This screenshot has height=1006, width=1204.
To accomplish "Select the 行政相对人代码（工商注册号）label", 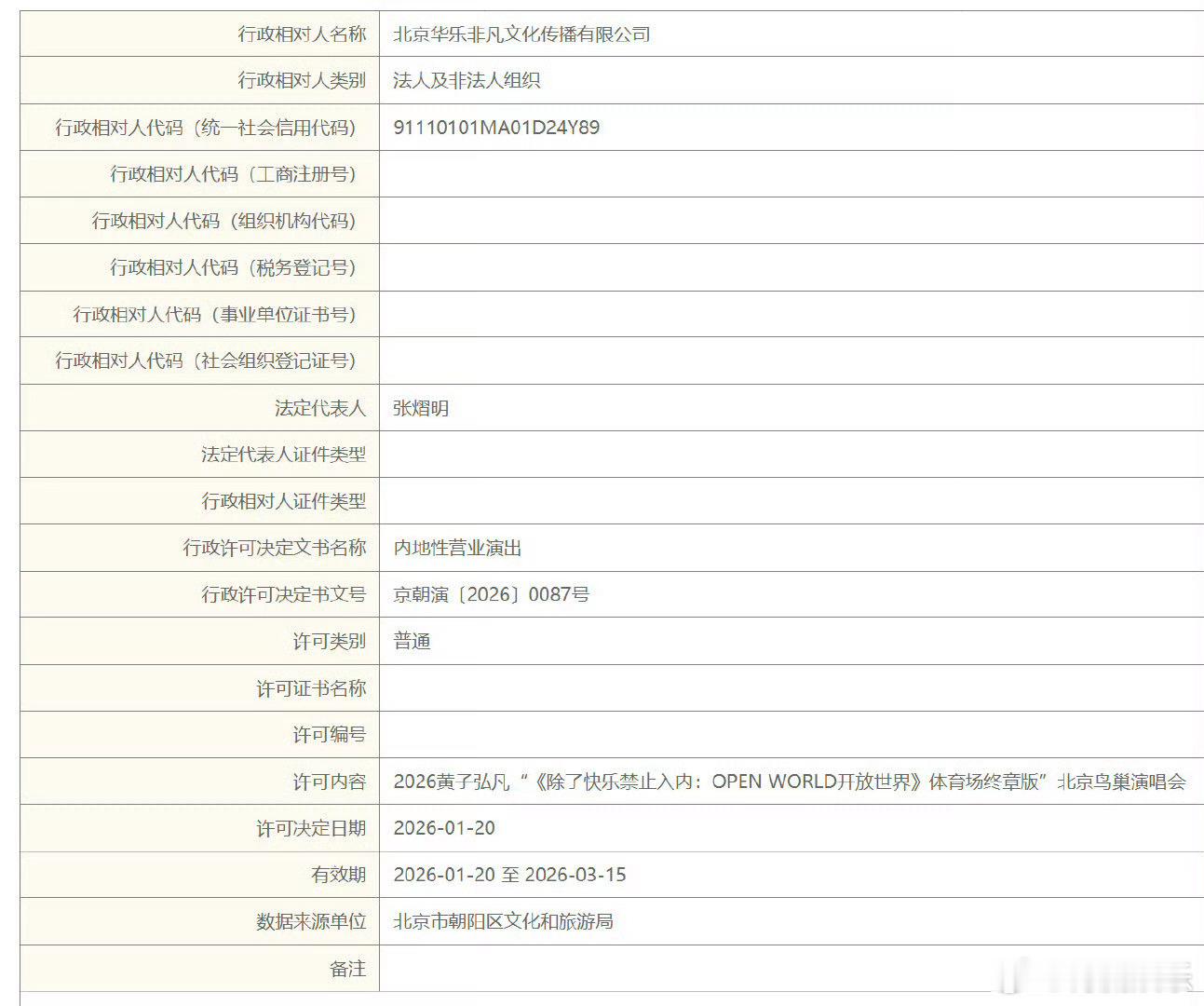I will pyautogui.click(x=210, y=174).
